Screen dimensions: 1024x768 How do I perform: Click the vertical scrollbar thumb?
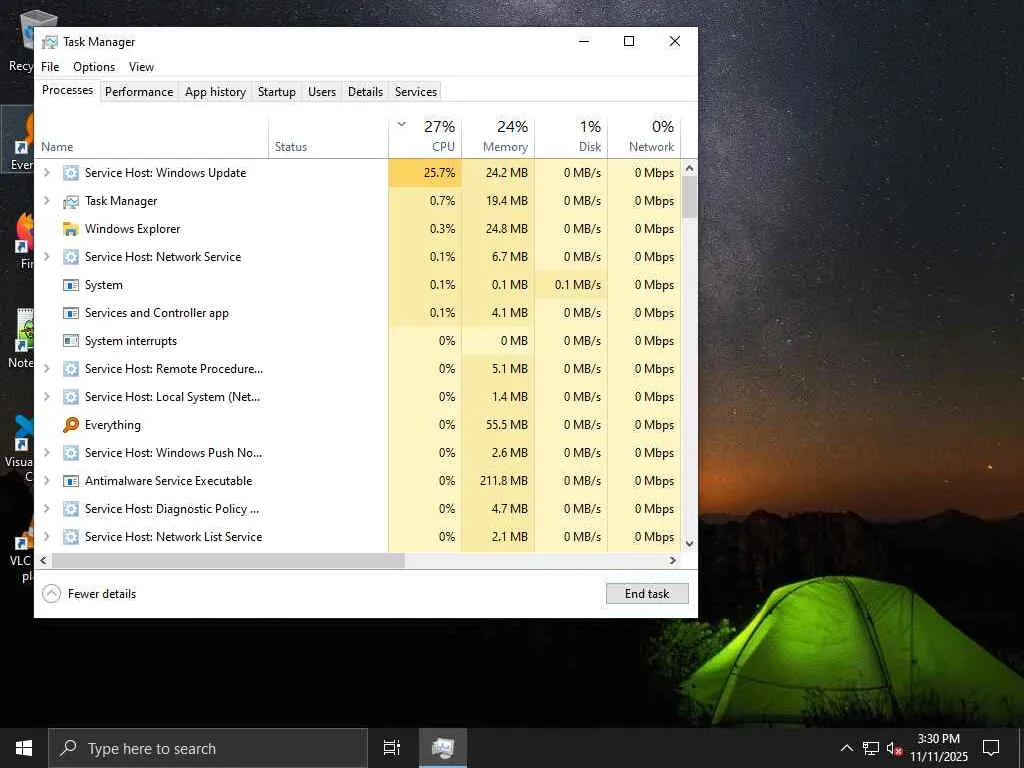pos(690,197)
